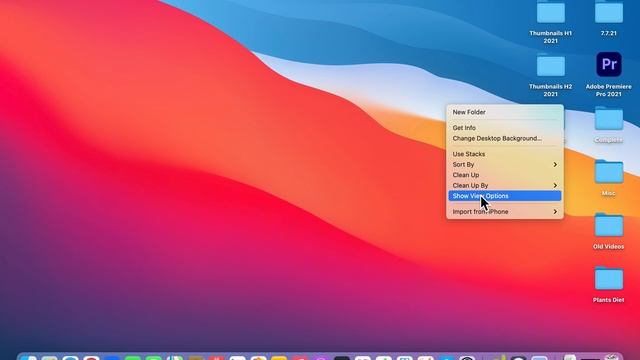Select the Thumbnails H2 2021 folder icon
The height and width of the screenshot is (360, 640).
pos(551,65)
